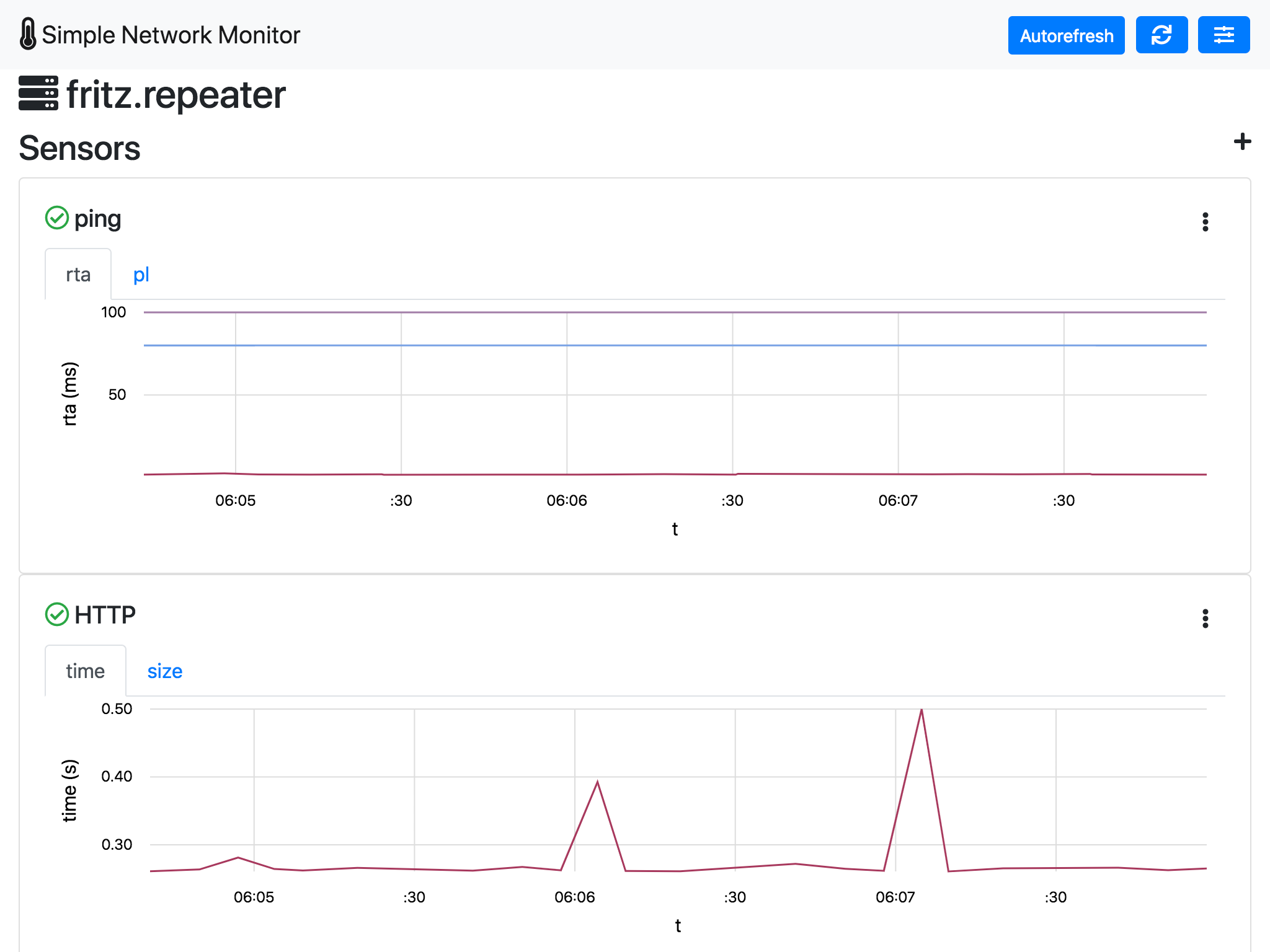Image resolution: width=1270 pixels, height=952 pixels.
Task: Click the server icon beside fritz.repeater
Action: tap(38, 94)
